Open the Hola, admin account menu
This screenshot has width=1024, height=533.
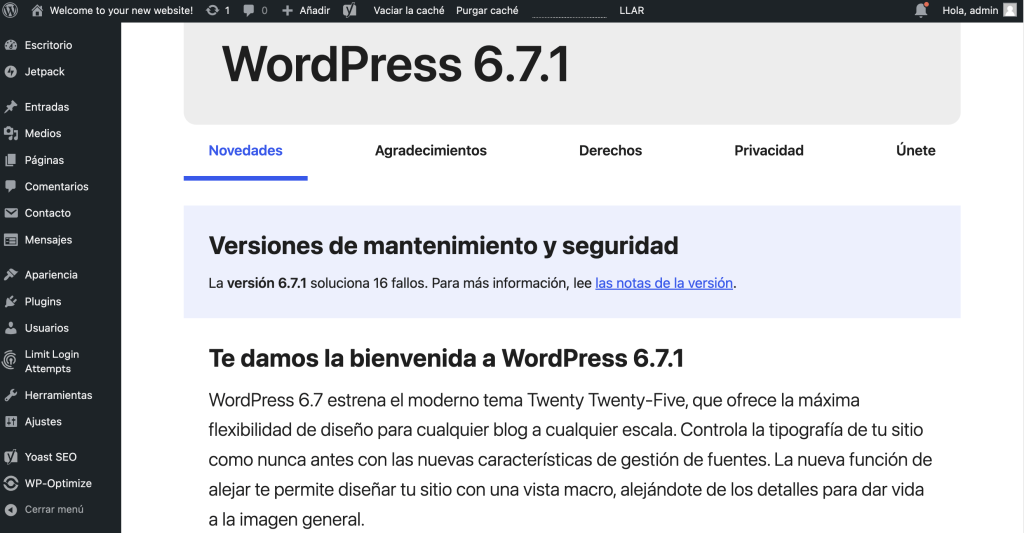(x=970, y=10)
